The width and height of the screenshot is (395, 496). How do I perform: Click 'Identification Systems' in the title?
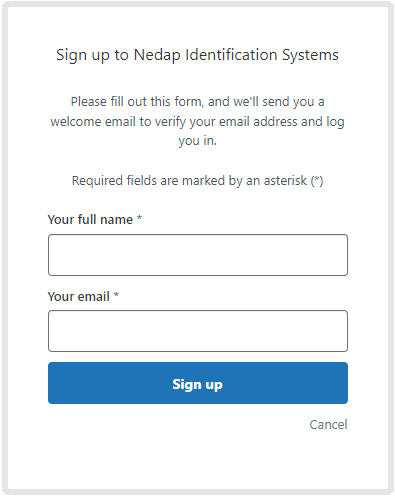[262, 55]
